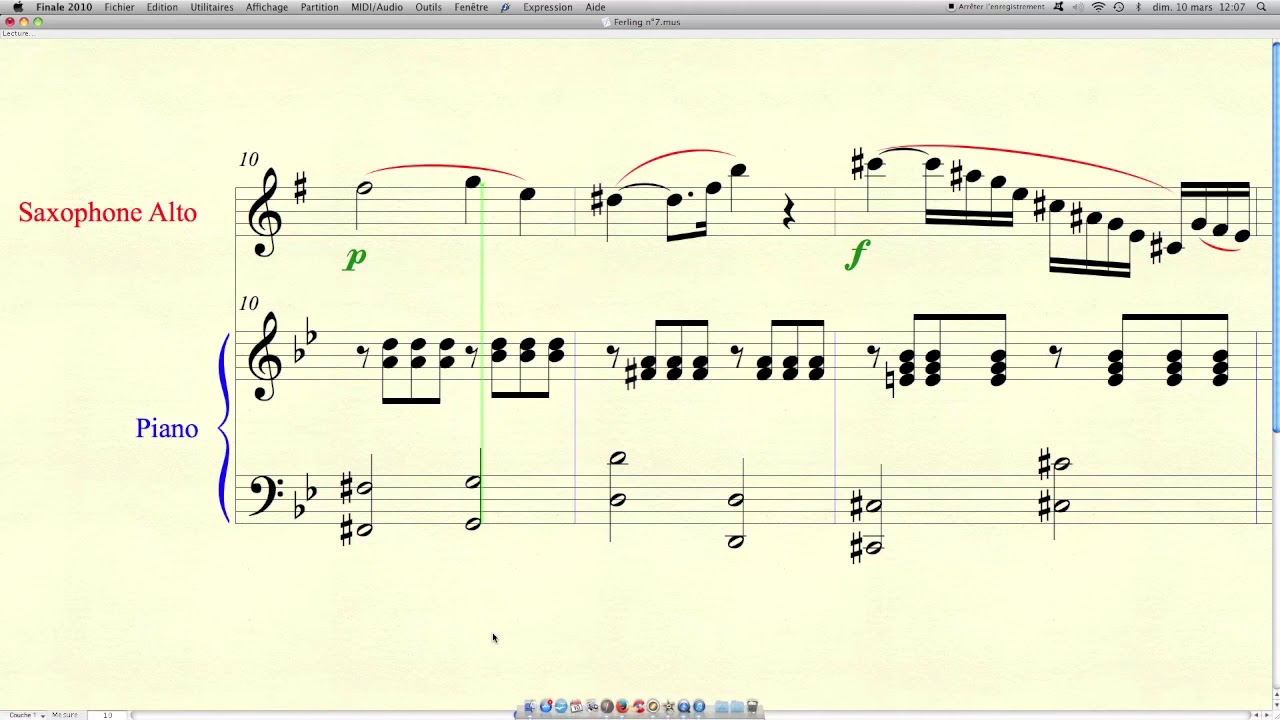Screen dimensions: 1280x720
Task: Open Firefox from the Dock
Action: pyautogui.click(x=622, y=707)
